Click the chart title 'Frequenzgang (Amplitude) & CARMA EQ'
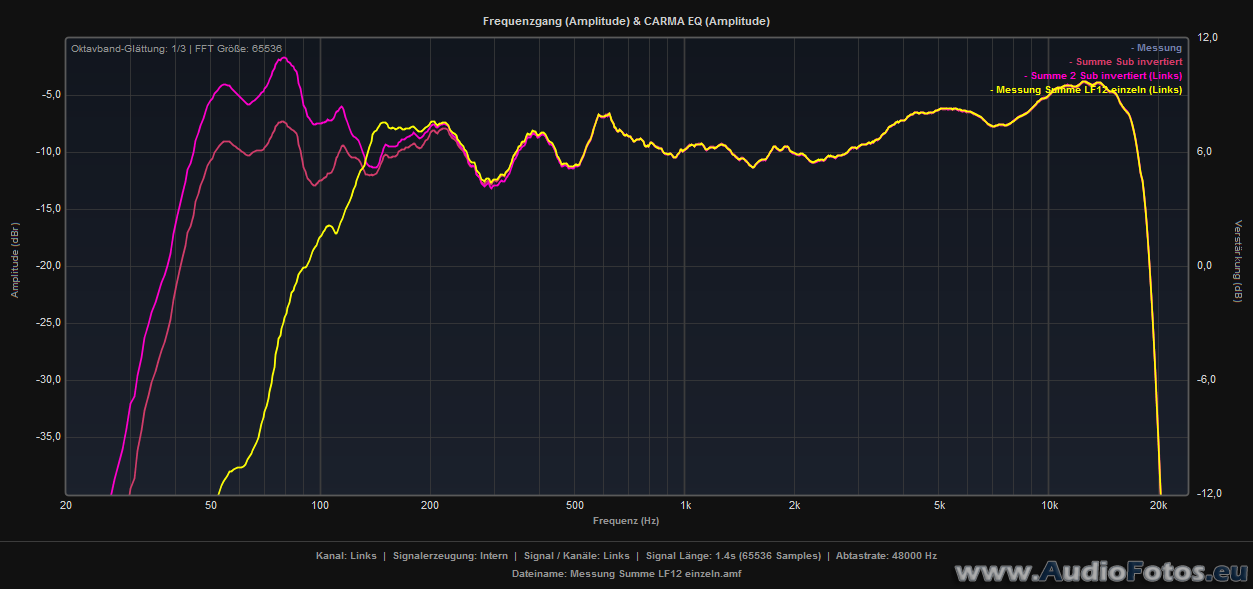 coord(626,21)
